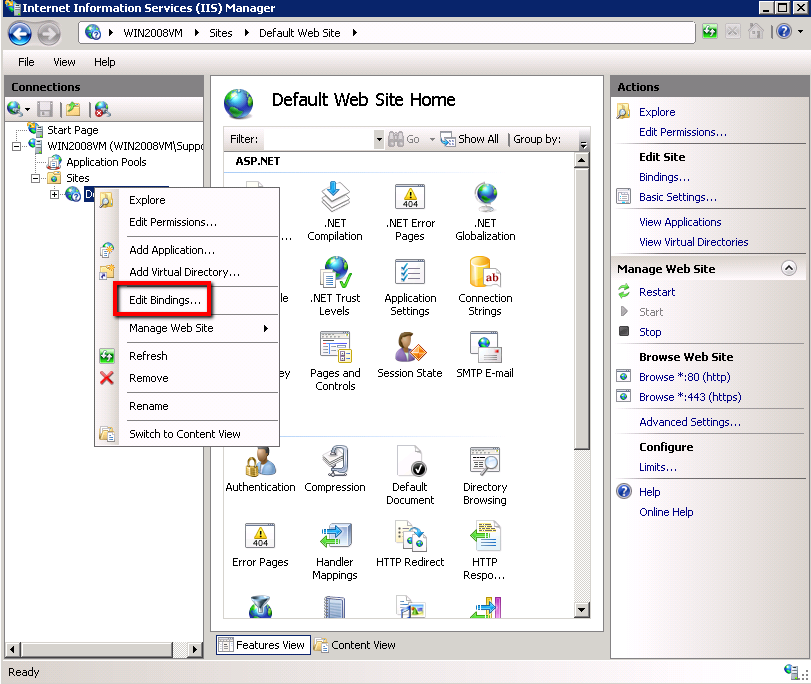Click the Up folder icon in Connections
Viewport: 811px width, 684px height.
73,109
